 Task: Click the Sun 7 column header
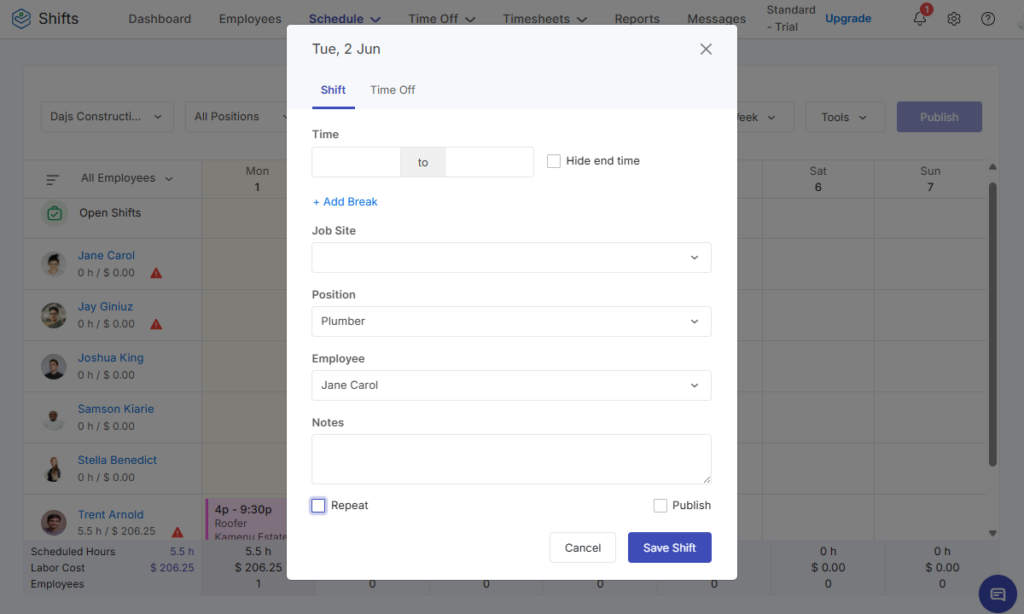(x=930, y=179)
